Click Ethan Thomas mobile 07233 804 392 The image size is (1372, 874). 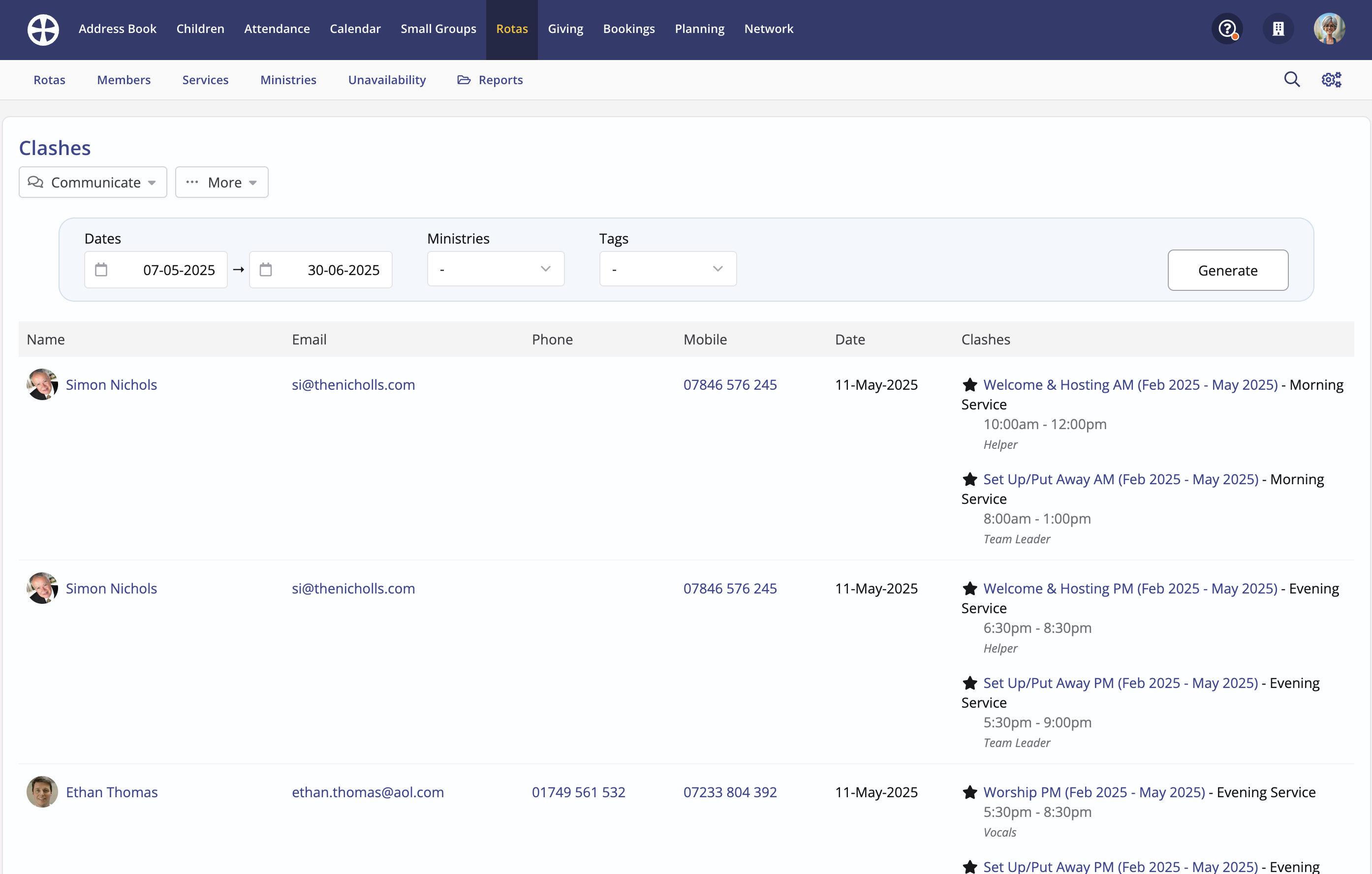pos(730,792)
